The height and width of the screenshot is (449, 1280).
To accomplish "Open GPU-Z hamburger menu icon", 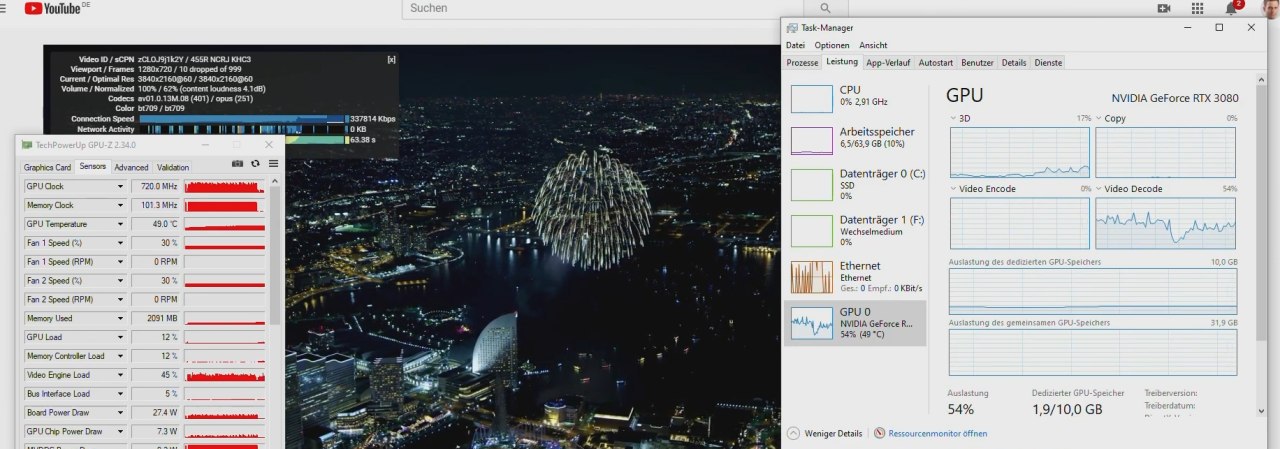I will point(273,163).
